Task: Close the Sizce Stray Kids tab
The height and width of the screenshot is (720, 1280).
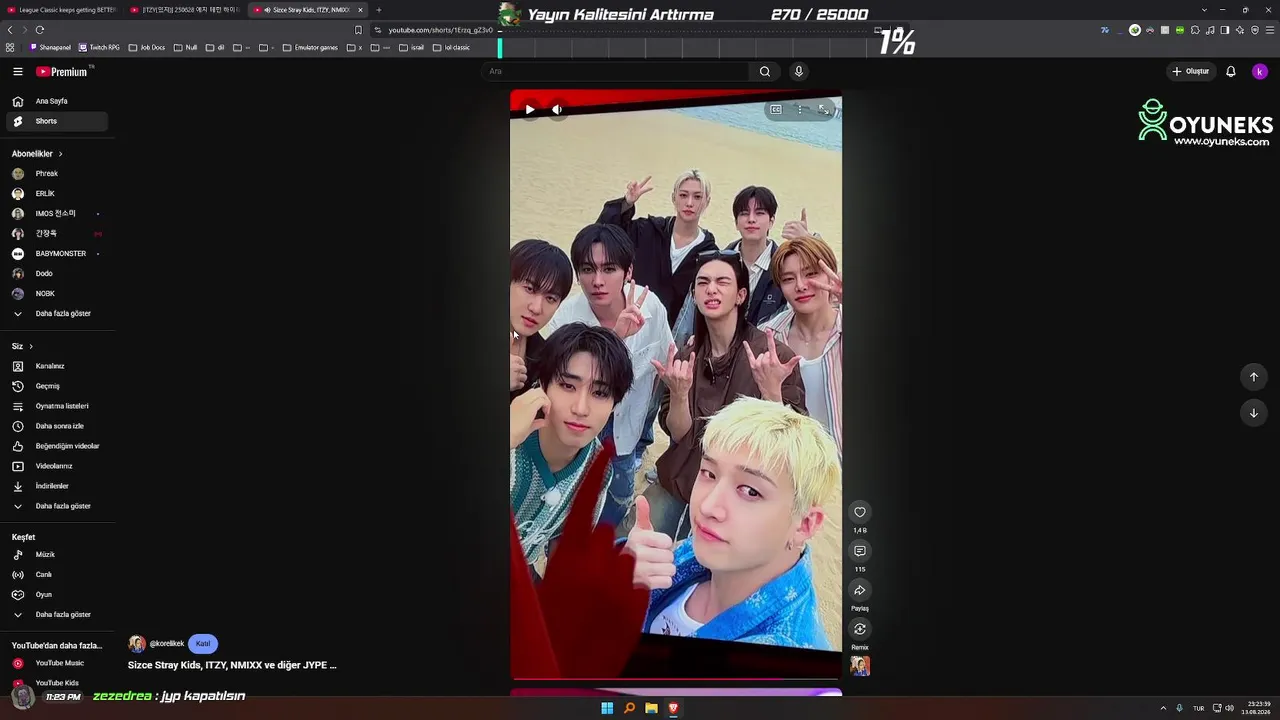Action: coord(361,10)
